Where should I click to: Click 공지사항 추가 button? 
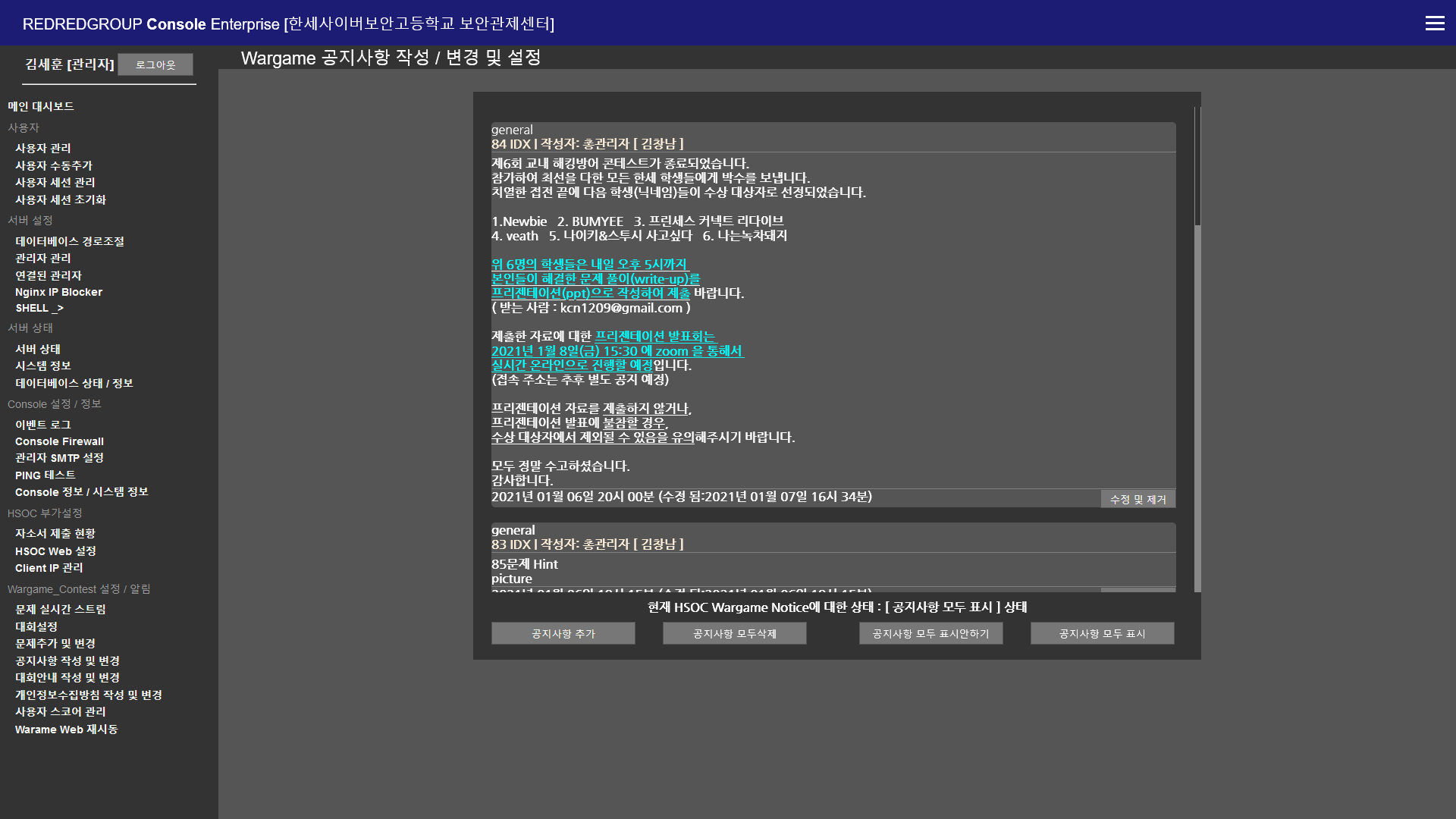tap(563, 634)
